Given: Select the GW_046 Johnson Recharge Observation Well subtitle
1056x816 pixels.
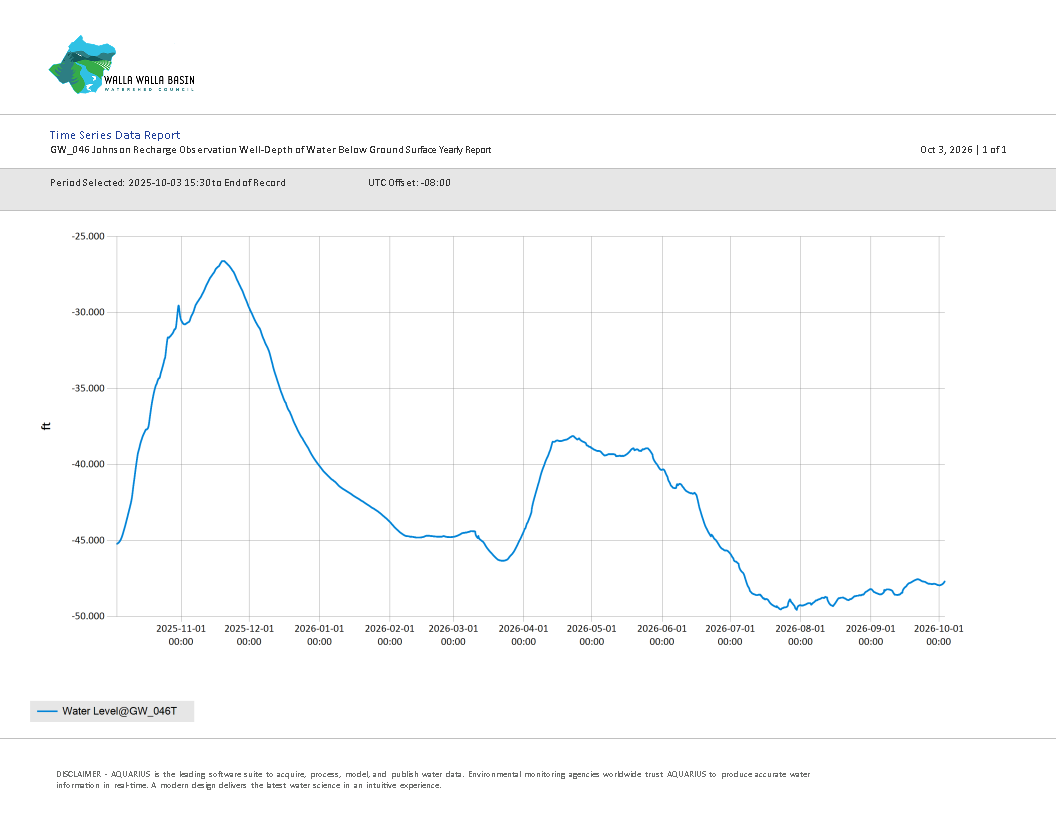Looking at the screenshot, I should pos(271,150).
